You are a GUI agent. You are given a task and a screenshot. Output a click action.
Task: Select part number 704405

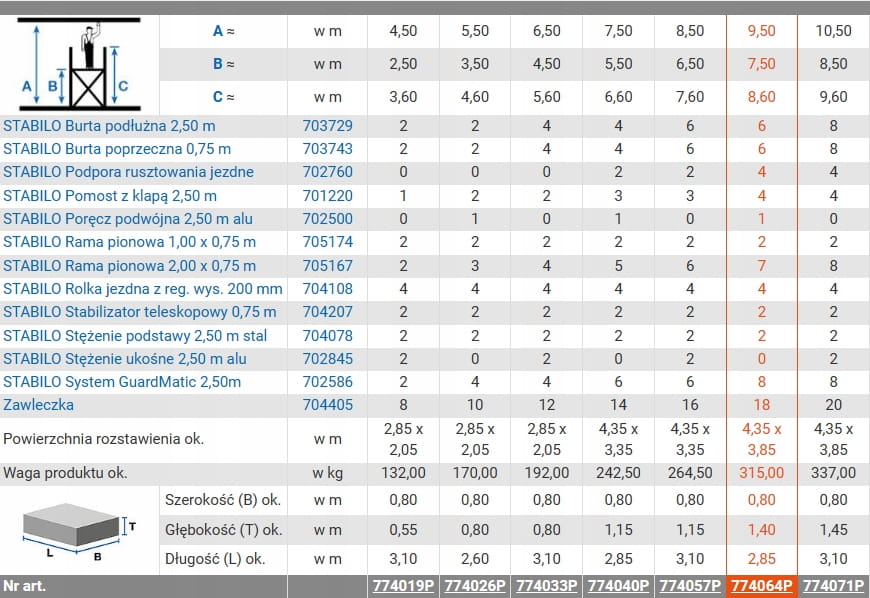click(327, 405)
